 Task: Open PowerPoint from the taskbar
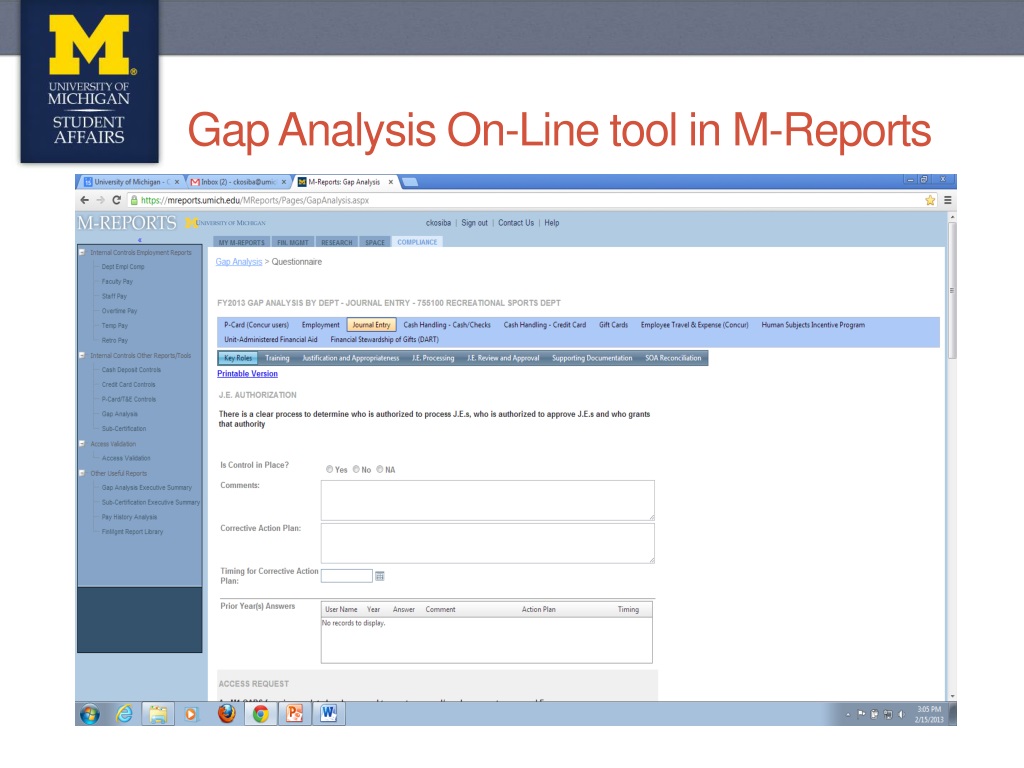pyautogui.click(x=295, y=714)
